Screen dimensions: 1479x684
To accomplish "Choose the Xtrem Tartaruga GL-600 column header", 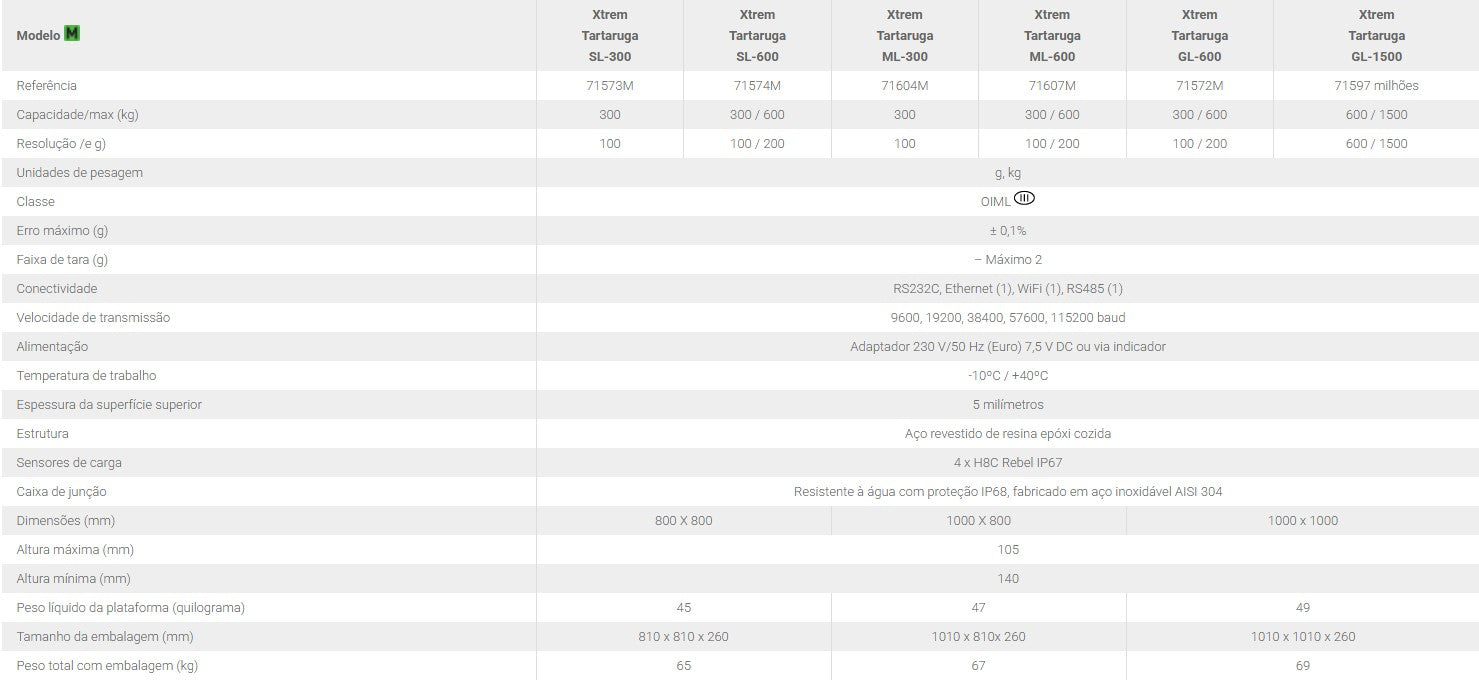I will coord(1199,36).
